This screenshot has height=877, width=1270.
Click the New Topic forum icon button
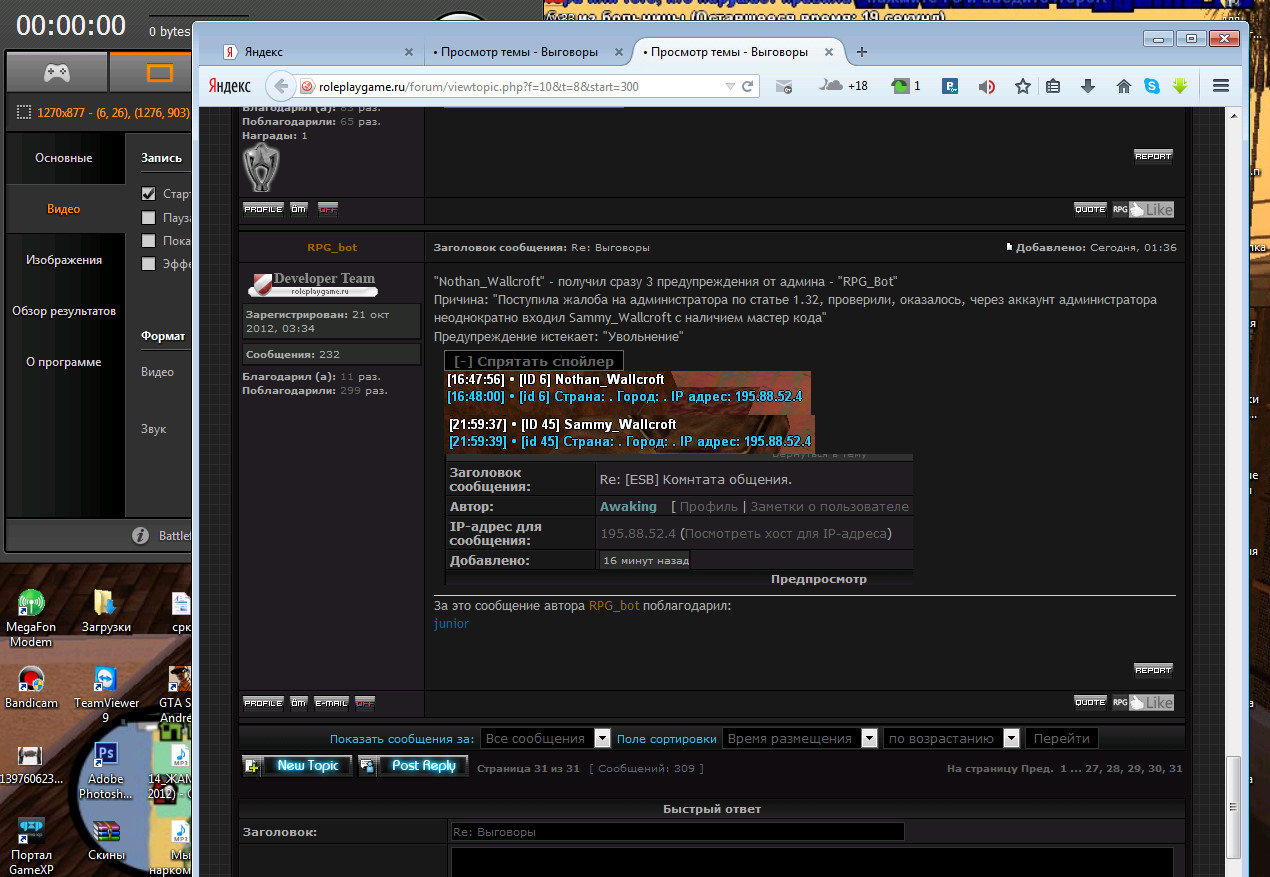297,766
